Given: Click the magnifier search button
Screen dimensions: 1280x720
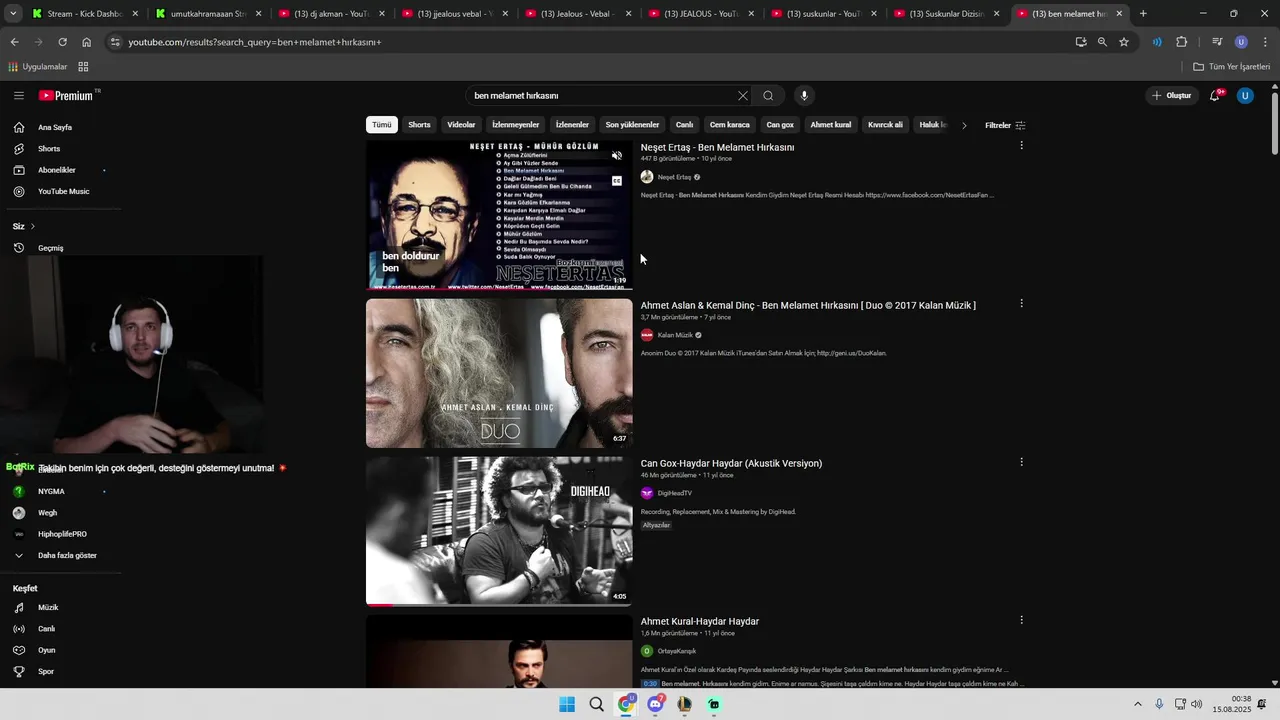Looking at the screenshot, I should [768, 96].
